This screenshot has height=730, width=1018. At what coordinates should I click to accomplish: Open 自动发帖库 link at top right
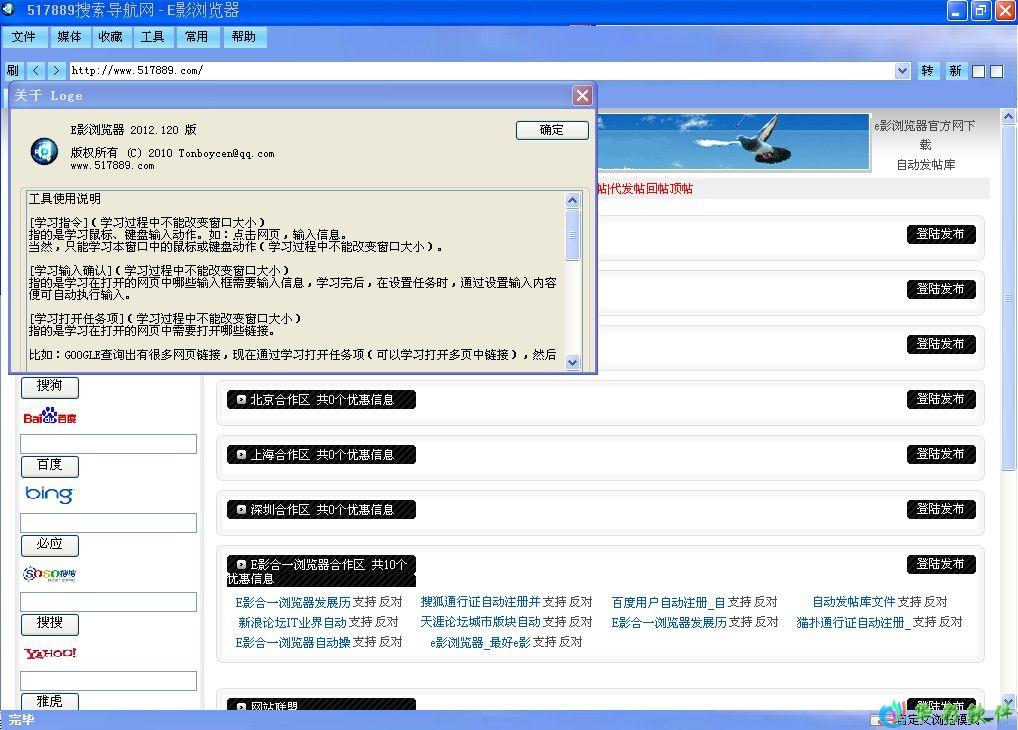click(x=926, y=165)
